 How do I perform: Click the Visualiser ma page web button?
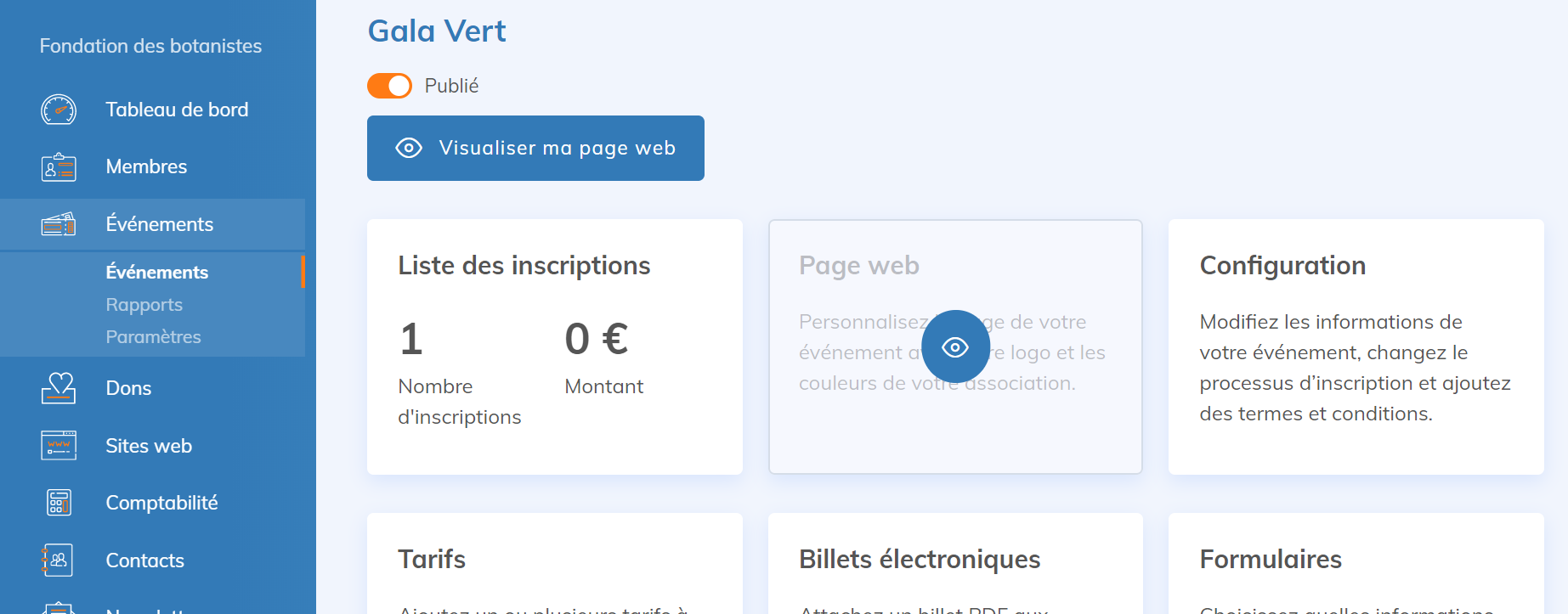tap(535, 148)
